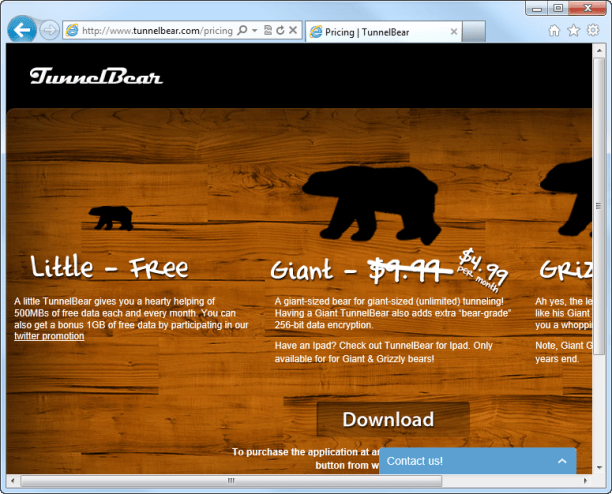Open the twitter promotion link
The image size is (612, 494).
(49, 336)
